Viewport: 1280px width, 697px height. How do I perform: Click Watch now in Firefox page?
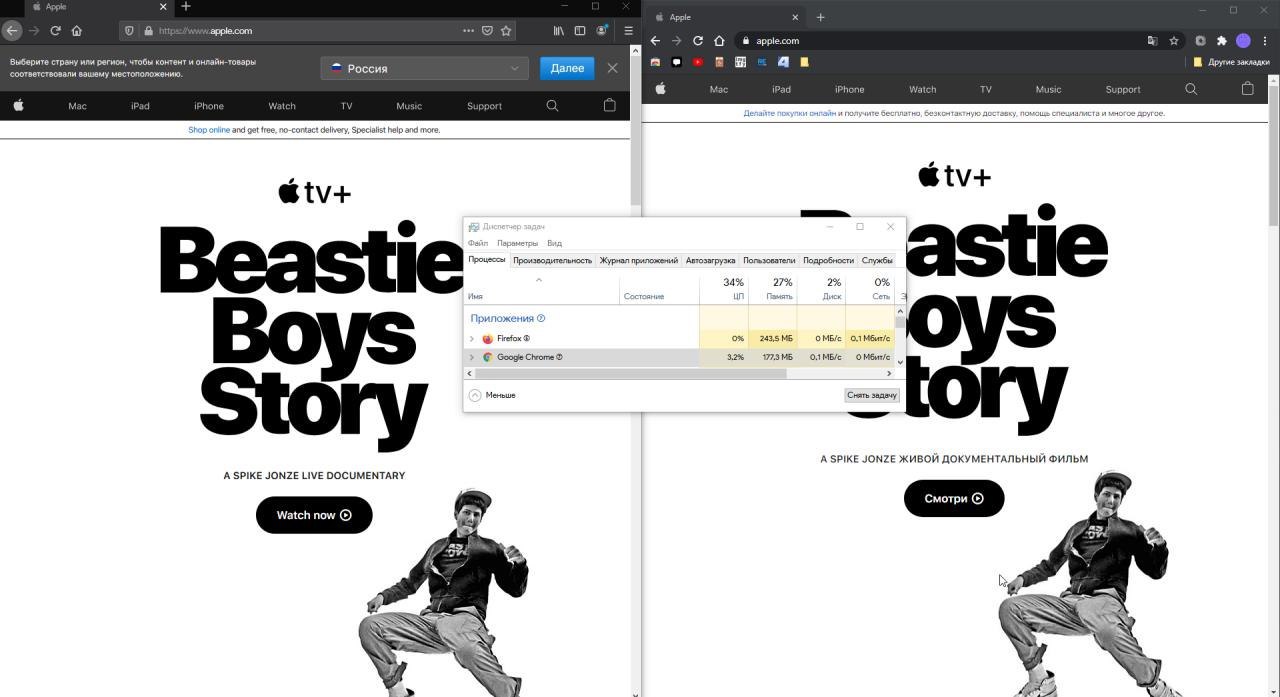click(x=314, y=515)
